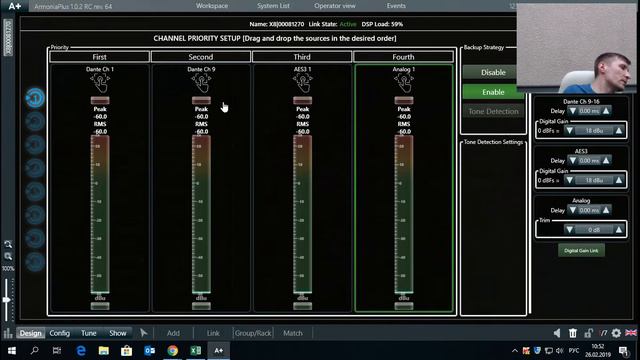The image size is (640, 360).
Task: Open Excel from the taskbar
Action: click(196, 351)
